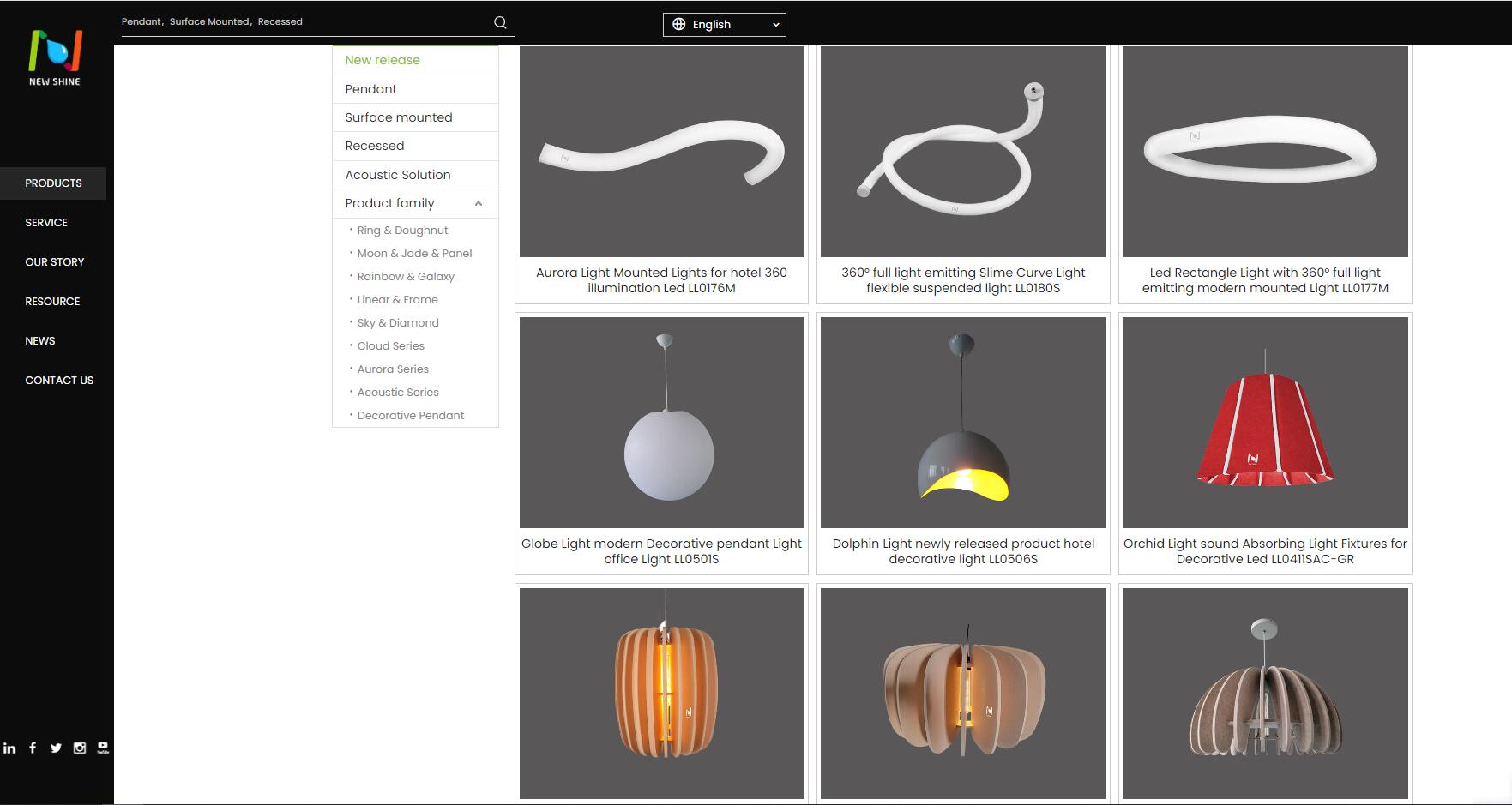Image resolution: width=1512 pixels, height=805 pixels.
Task: Open the Twitter social icon
Action: [56, 748]
